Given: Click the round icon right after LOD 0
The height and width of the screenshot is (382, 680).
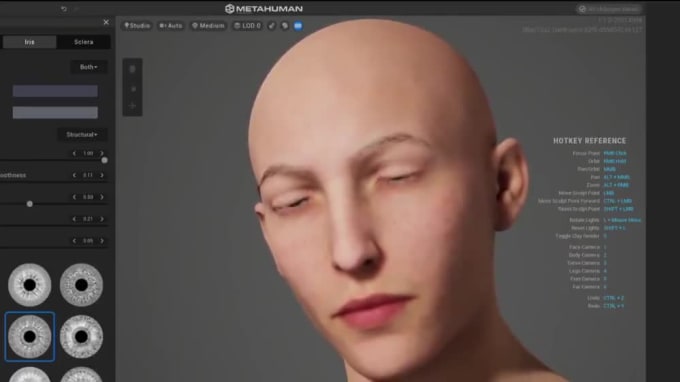Looking at the screenshot, I should pyautogui.click(x=271, y=26).
